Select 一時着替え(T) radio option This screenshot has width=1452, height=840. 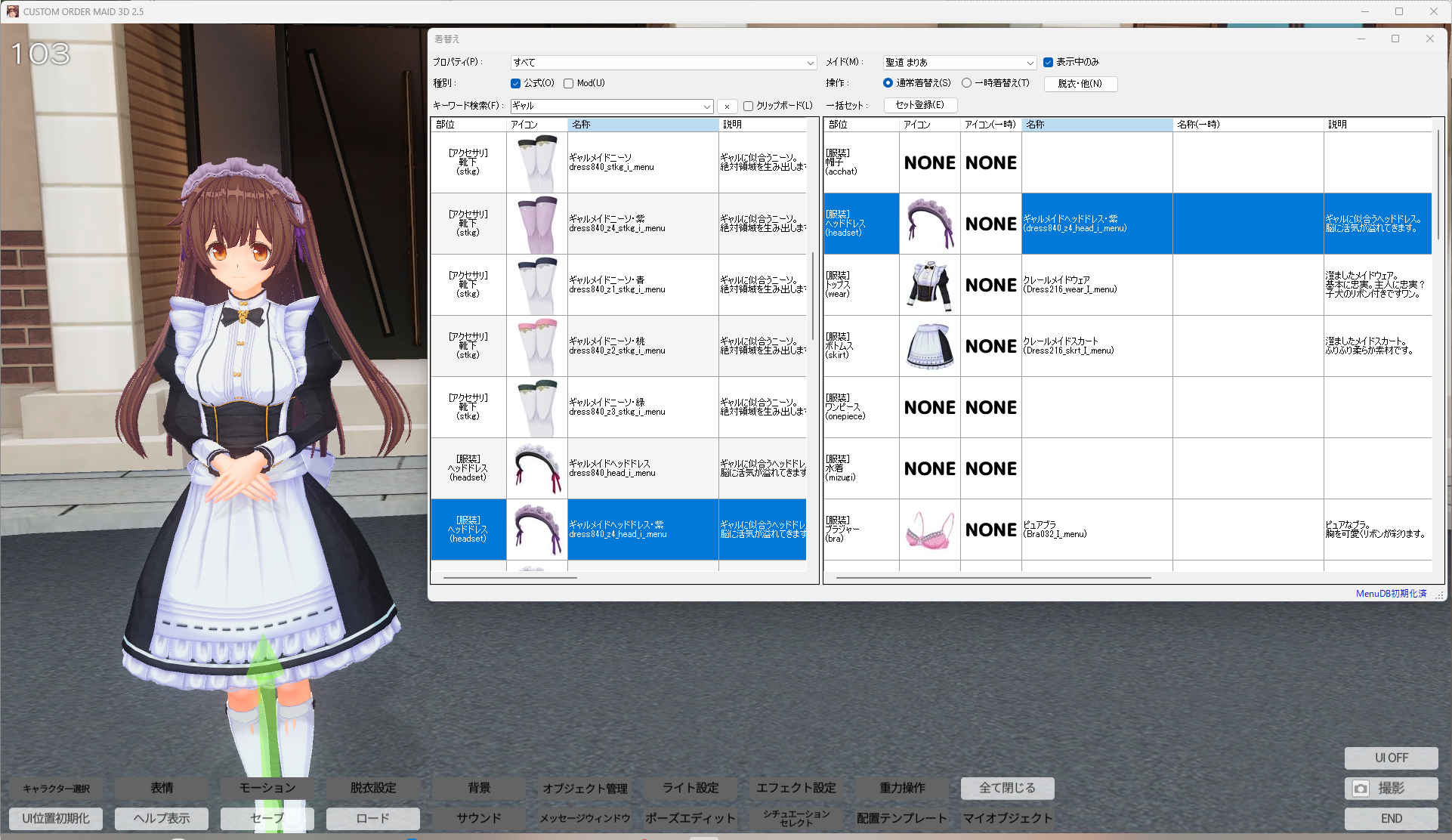966,83
